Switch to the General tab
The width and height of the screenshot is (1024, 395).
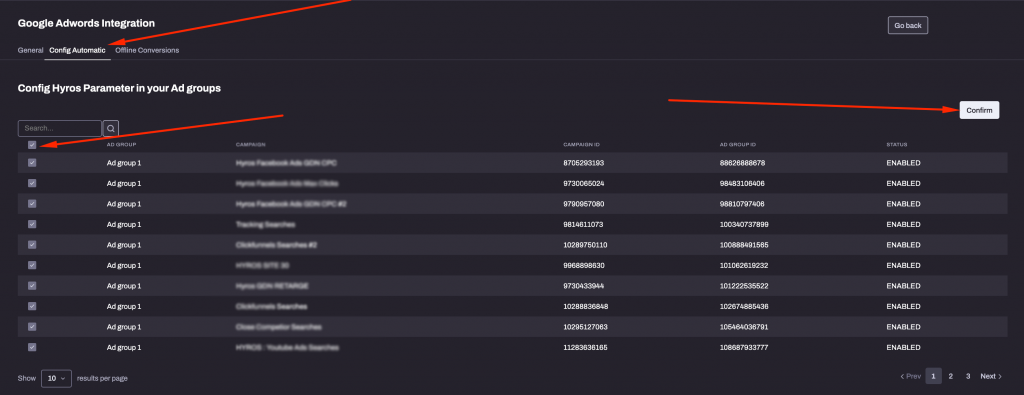click(31, 50)
